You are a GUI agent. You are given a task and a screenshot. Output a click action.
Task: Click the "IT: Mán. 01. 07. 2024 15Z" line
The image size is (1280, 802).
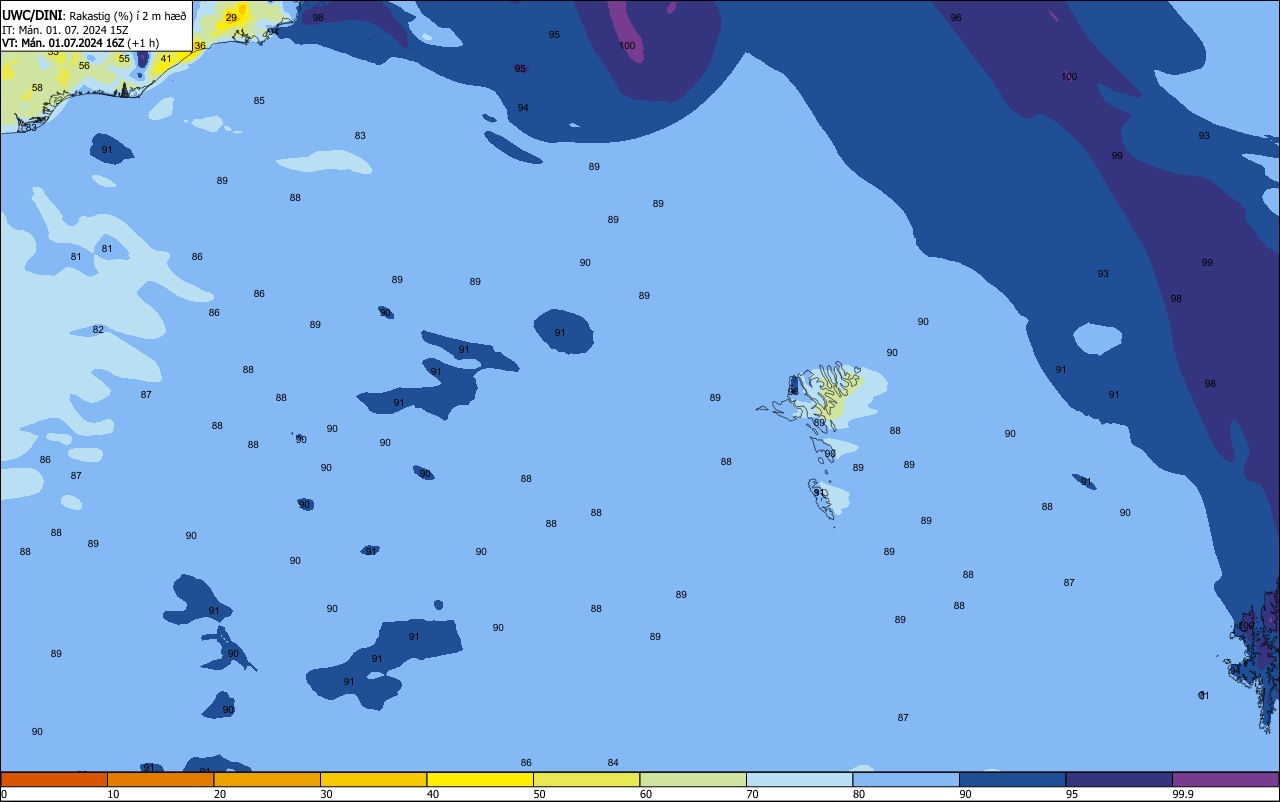point(65,30)
